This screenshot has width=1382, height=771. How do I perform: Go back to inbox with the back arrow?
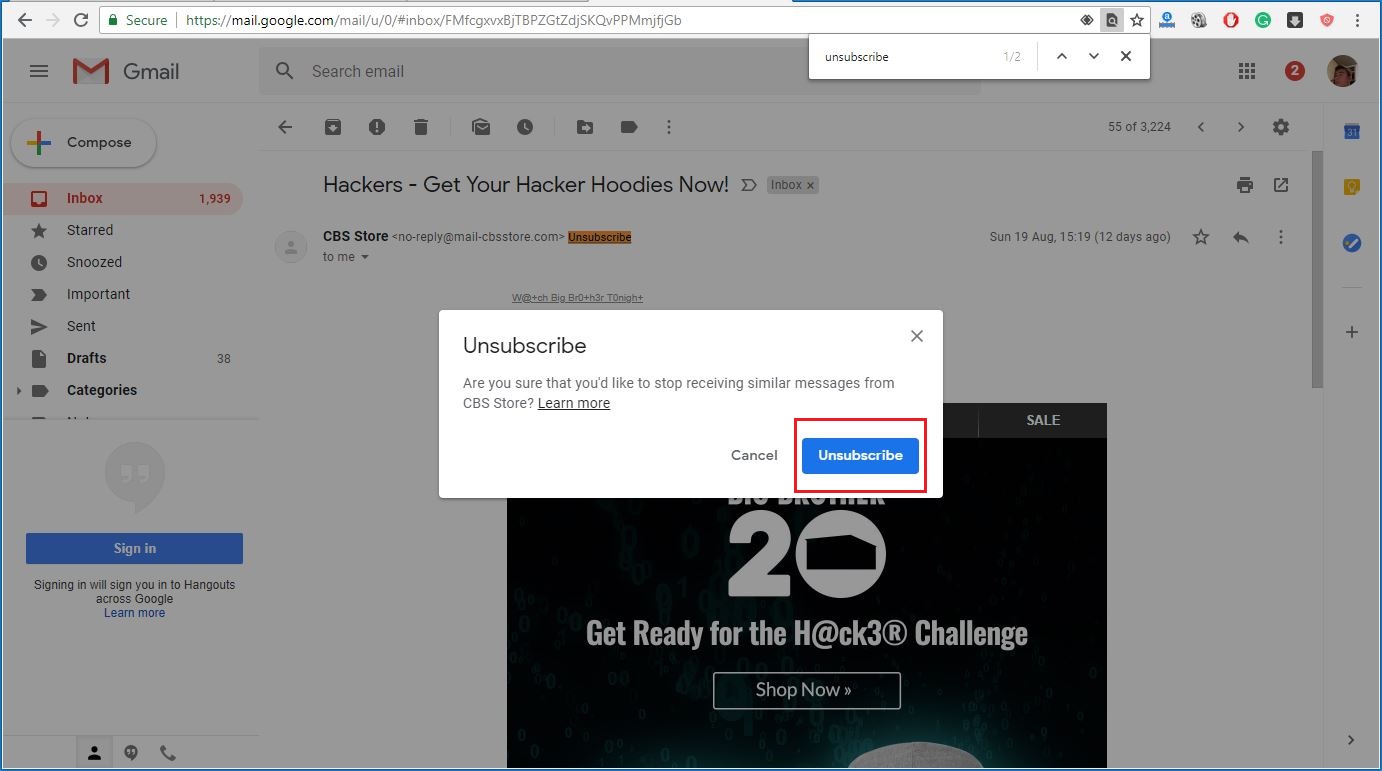[285, 127]
